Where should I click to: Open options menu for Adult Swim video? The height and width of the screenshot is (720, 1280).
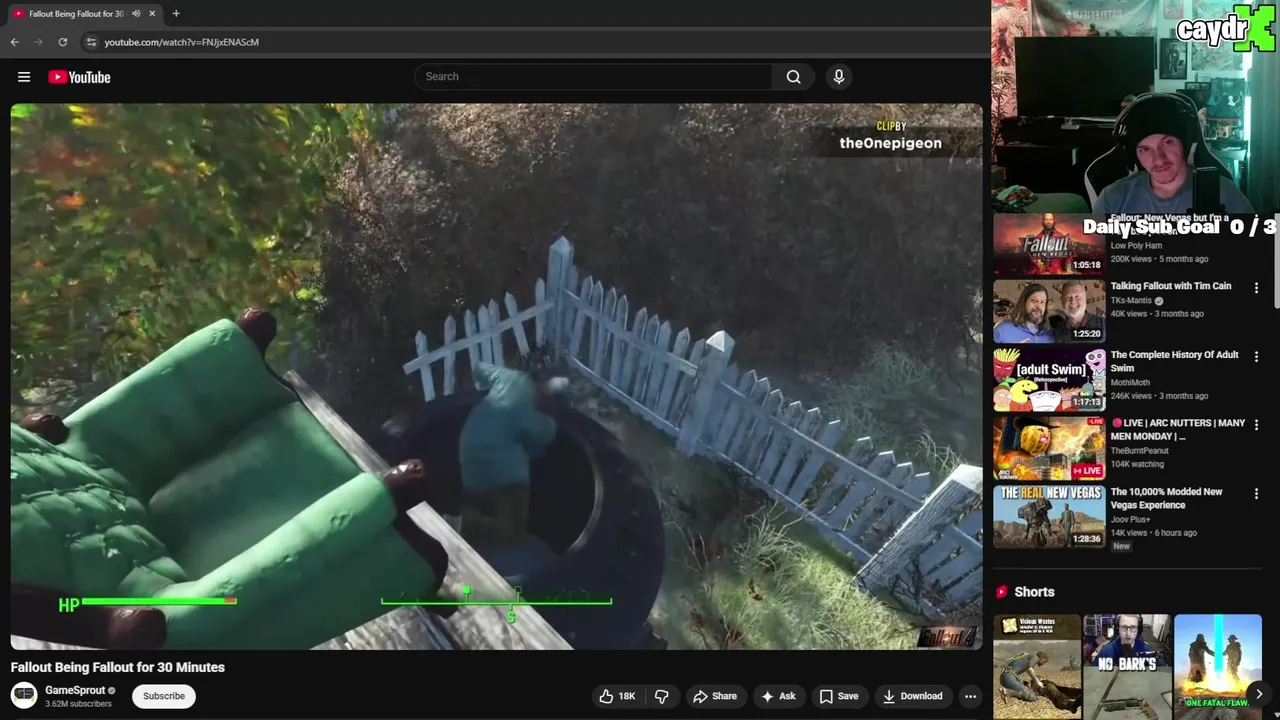[x=1257, y=357]
